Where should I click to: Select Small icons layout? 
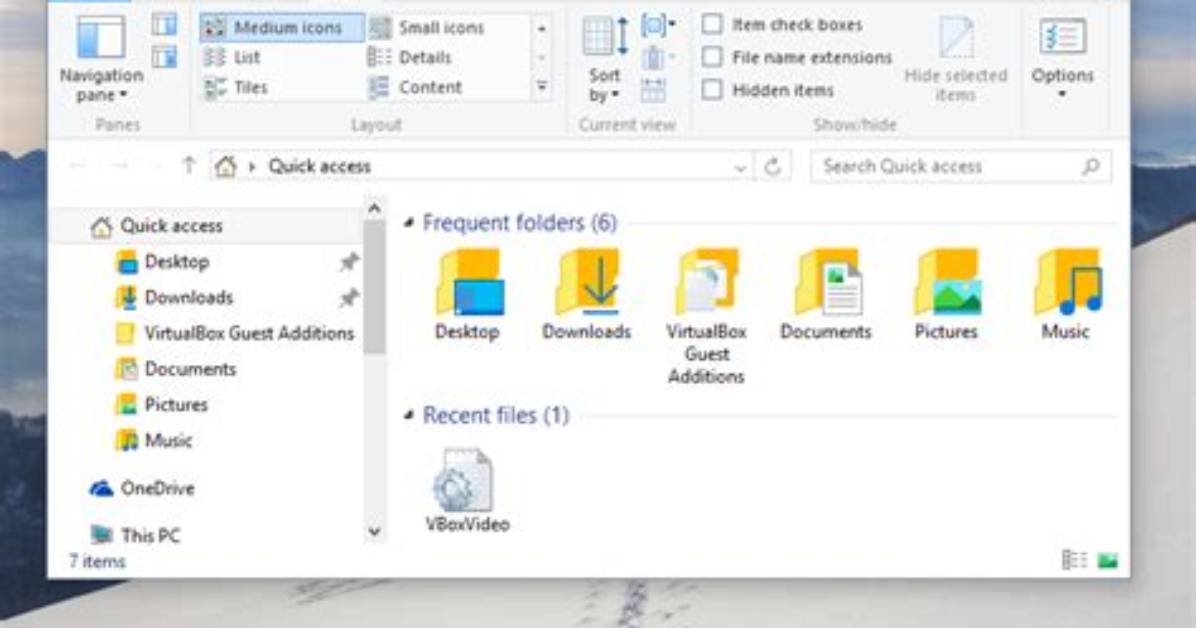[427, 28]
